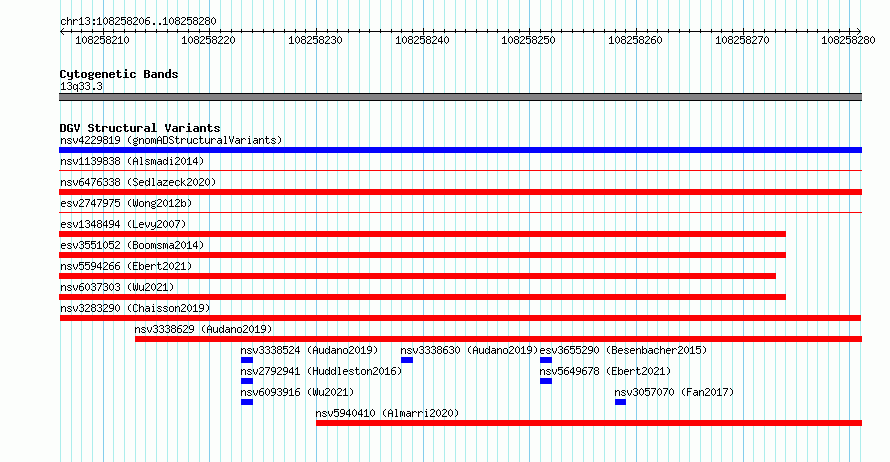
Task: Click ruler position 108258210
Action: tap(102, 40)
